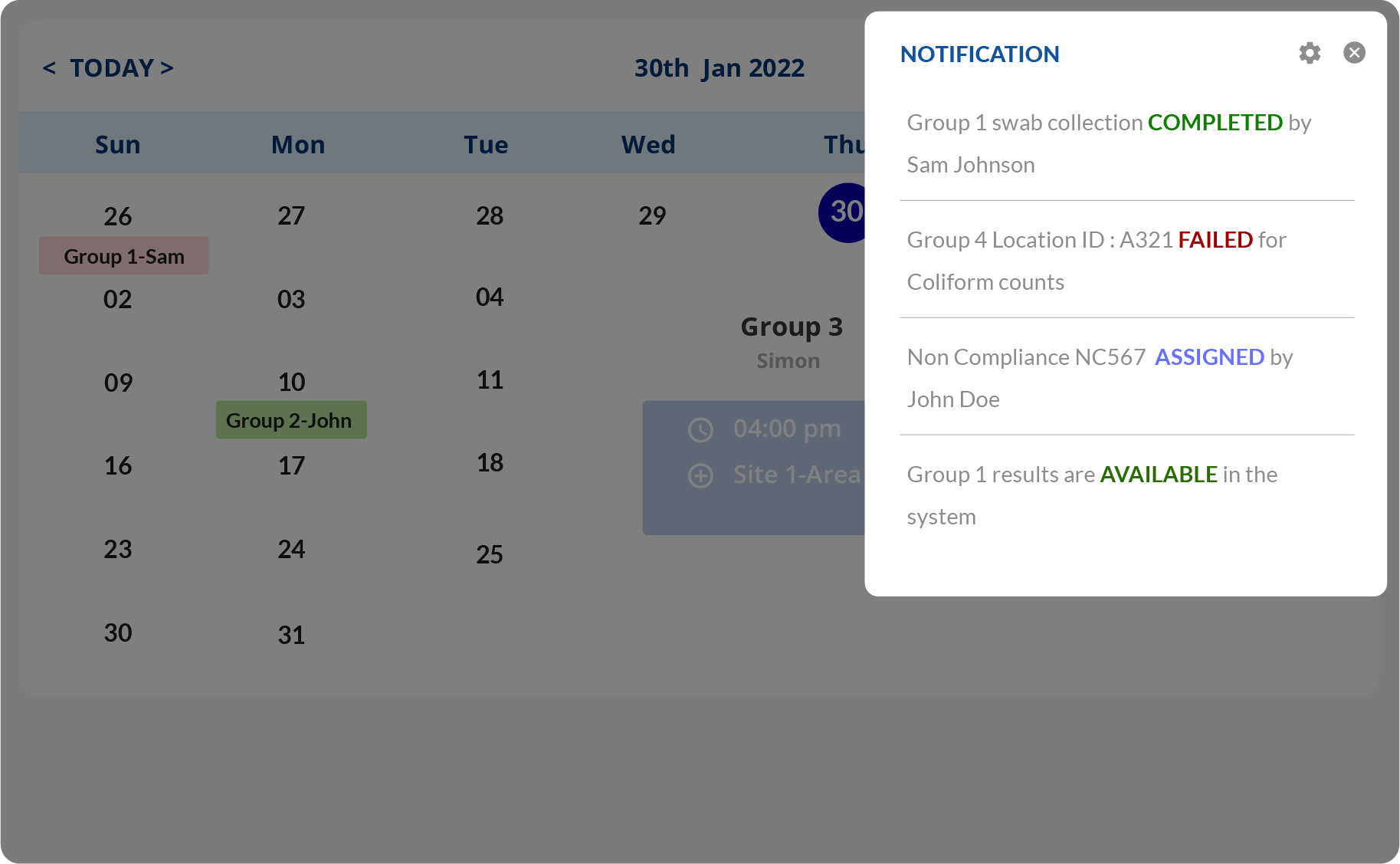Click the plus circle icon beside Site 1-Area
The image size is (1400, 864).
[700, 476]
